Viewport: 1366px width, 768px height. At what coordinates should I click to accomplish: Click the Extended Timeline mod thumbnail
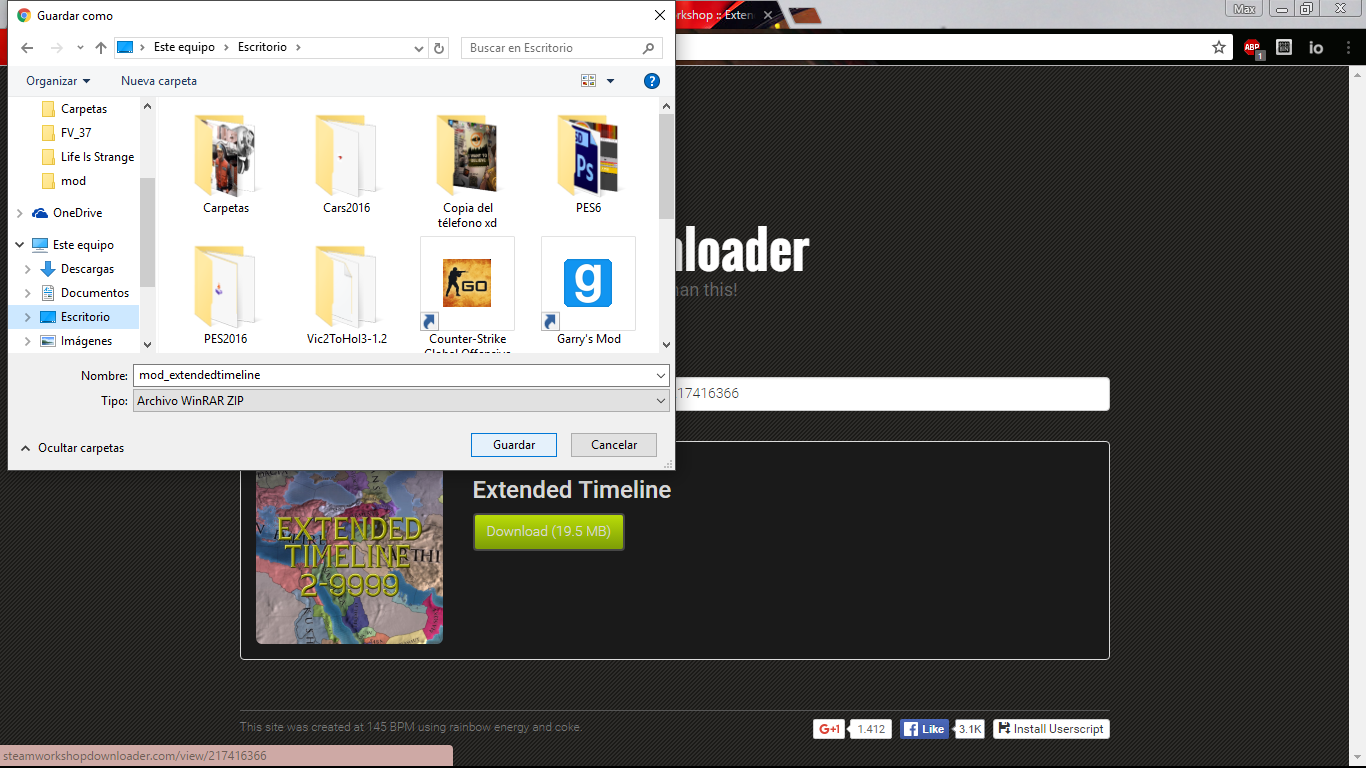tap(349, 557)
